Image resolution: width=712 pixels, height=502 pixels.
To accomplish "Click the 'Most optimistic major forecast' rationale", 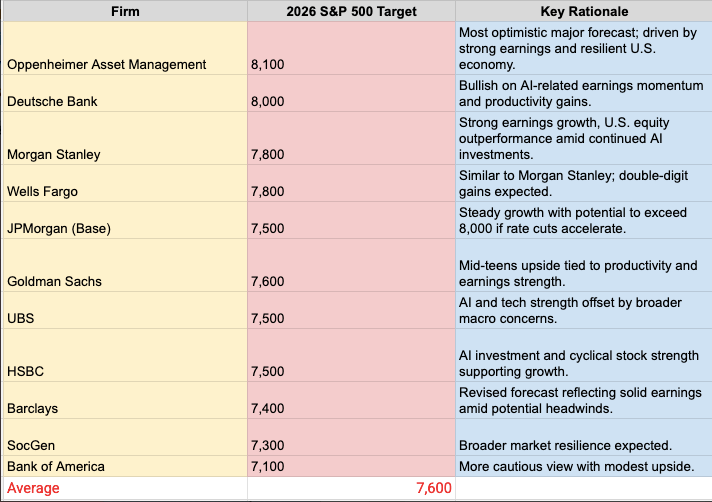I will click(584, 48).
